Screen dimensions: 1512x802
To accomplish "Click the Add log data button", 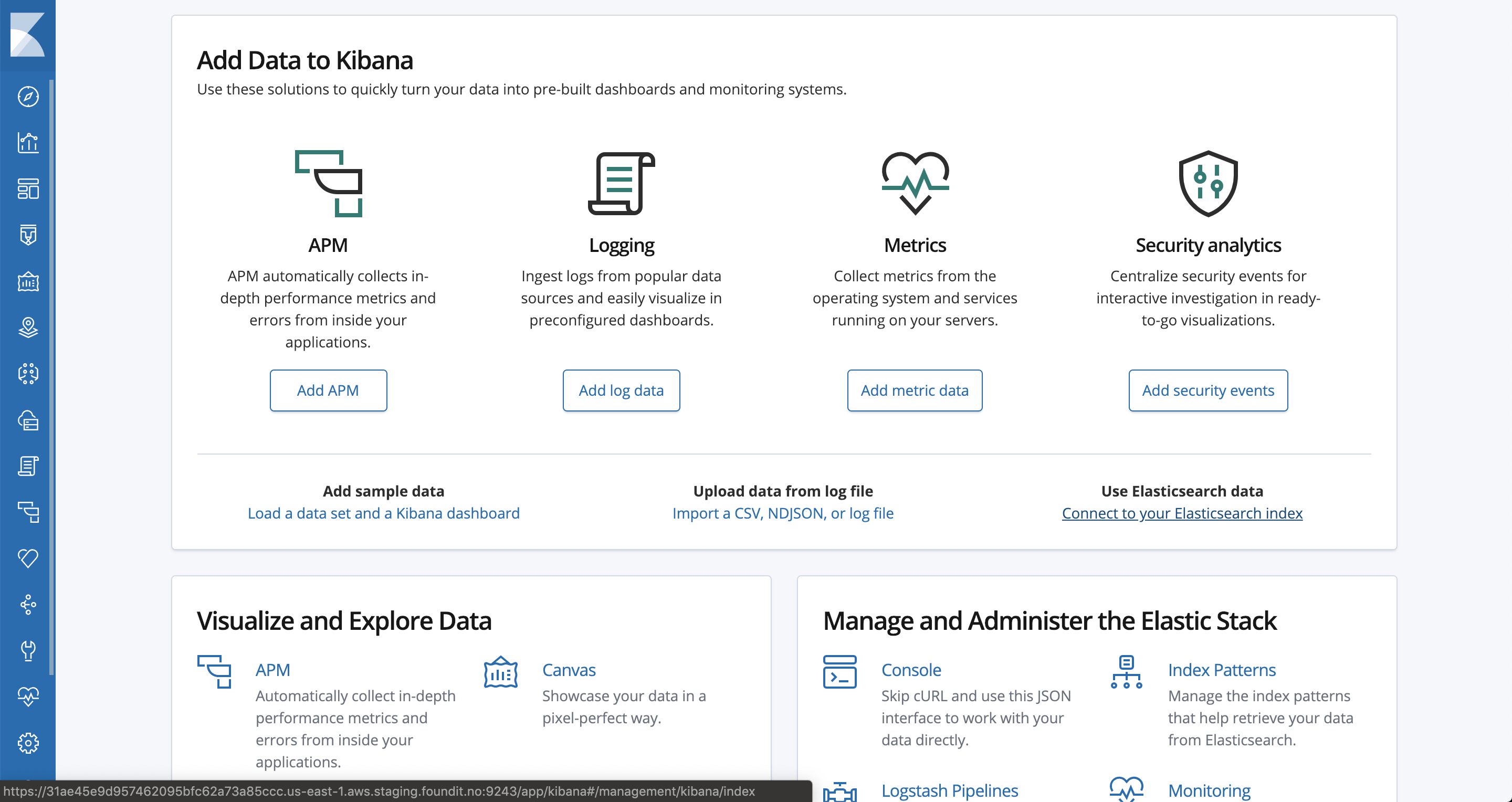I will point(621,390).
